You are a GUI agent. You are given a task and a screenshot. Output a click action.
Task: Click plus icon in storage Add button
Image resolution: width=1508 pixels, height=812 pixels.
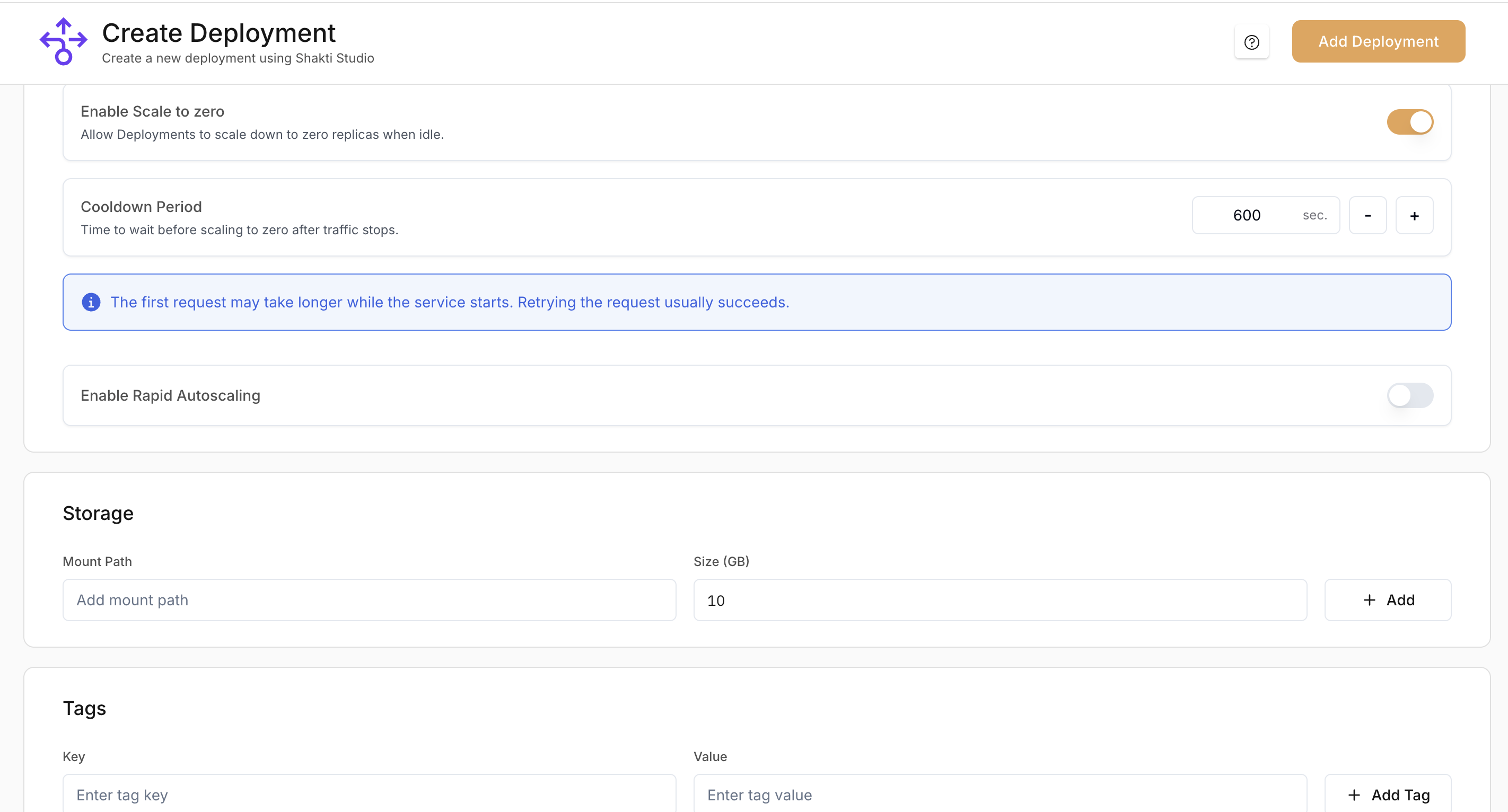(x=1369, y=600)
